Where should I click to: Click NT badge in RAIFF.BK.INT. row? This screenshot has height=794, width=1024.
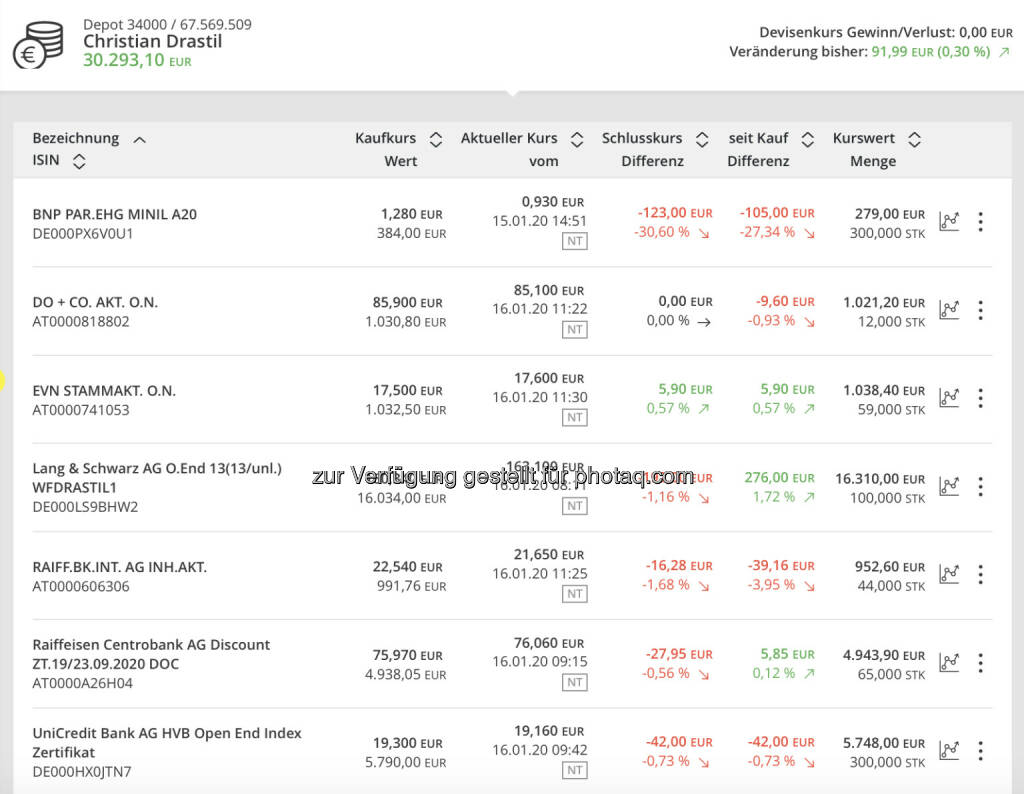(574, 594)
